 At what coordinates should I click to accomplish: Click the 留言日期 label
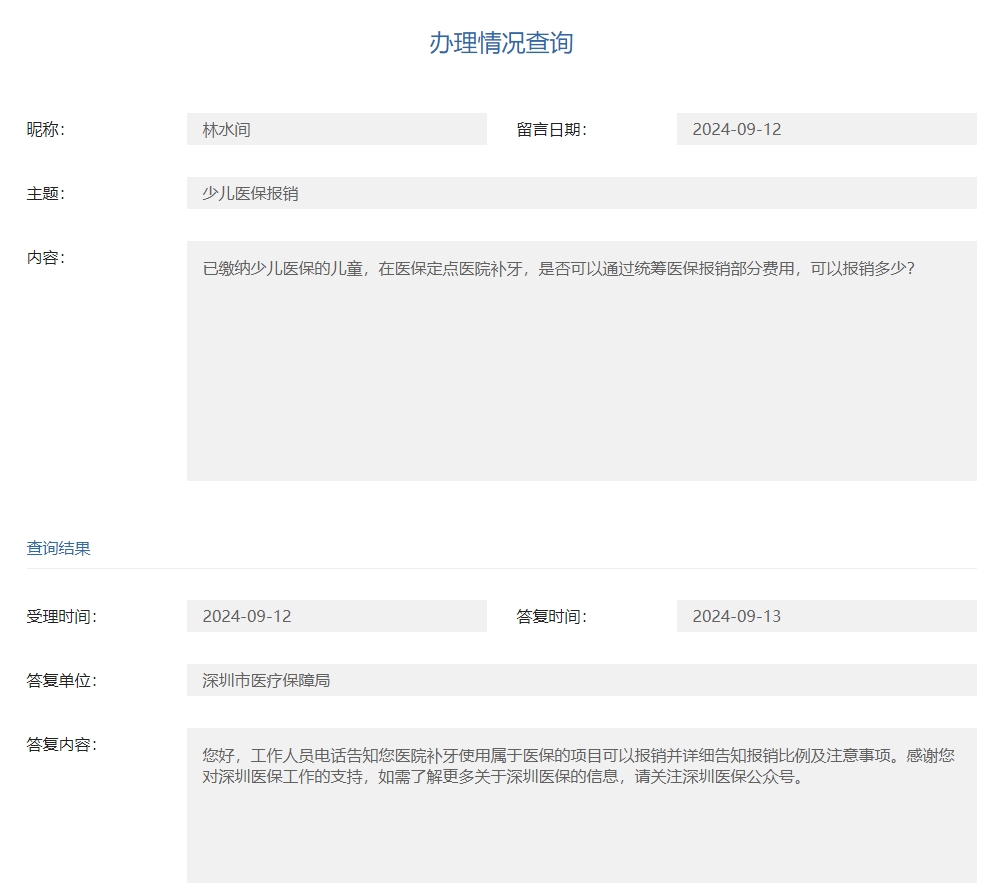click(x=551, y=130)
